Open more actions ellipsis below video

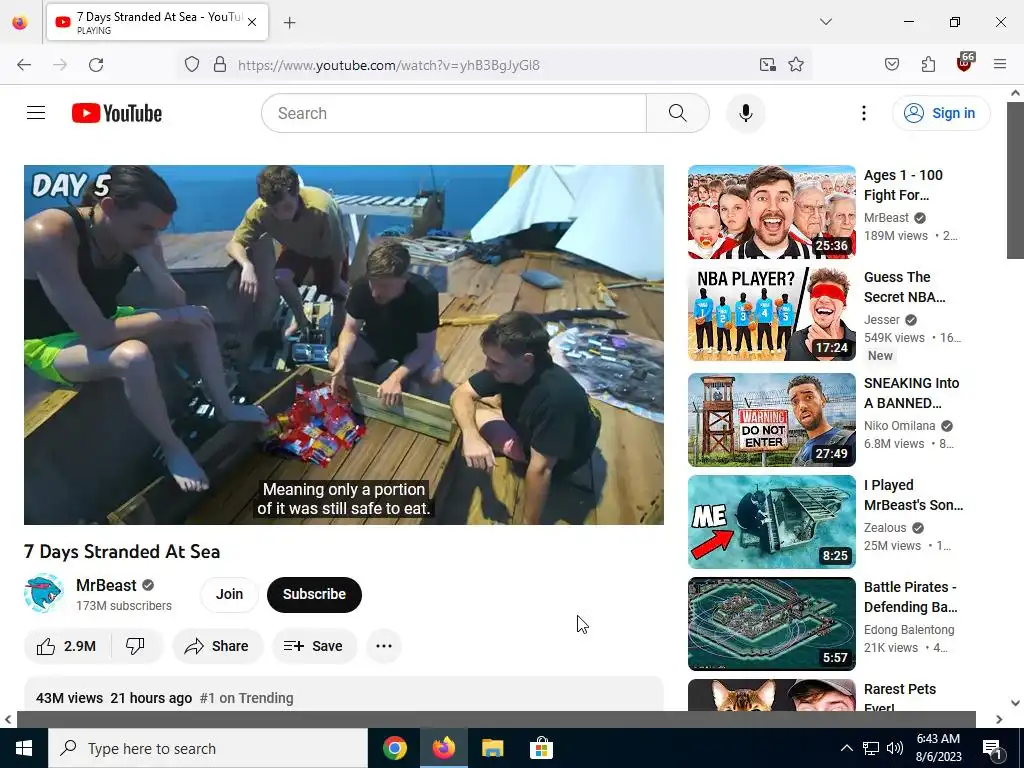tap(384, 646)
